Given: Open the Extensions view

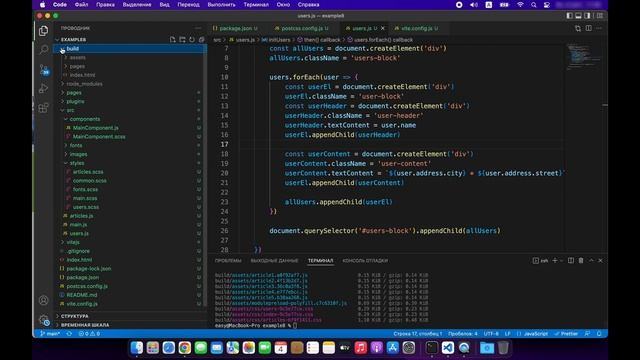Looking at the screenshot, I should pos(43,108).
